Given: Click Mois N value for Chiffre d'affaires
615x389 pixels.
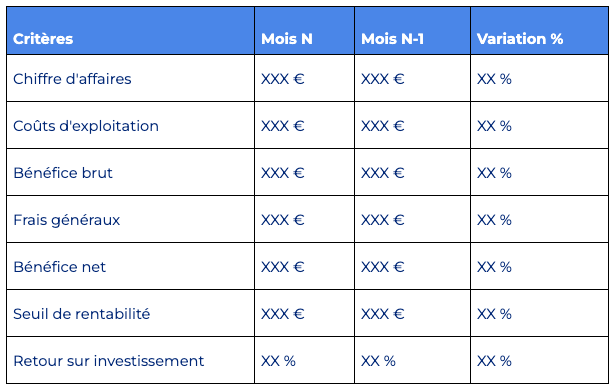Looking at the screenshot, I should click(x=304, y=78).
